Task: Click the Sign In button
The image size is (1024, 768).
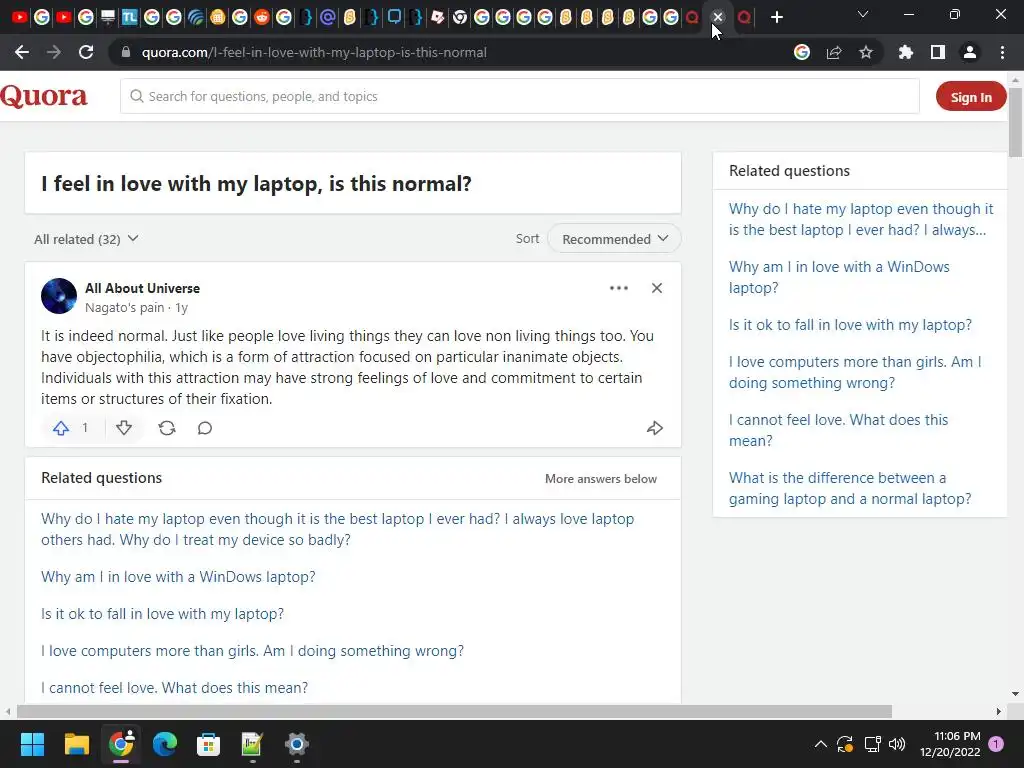Action: [x=971, y=97]
